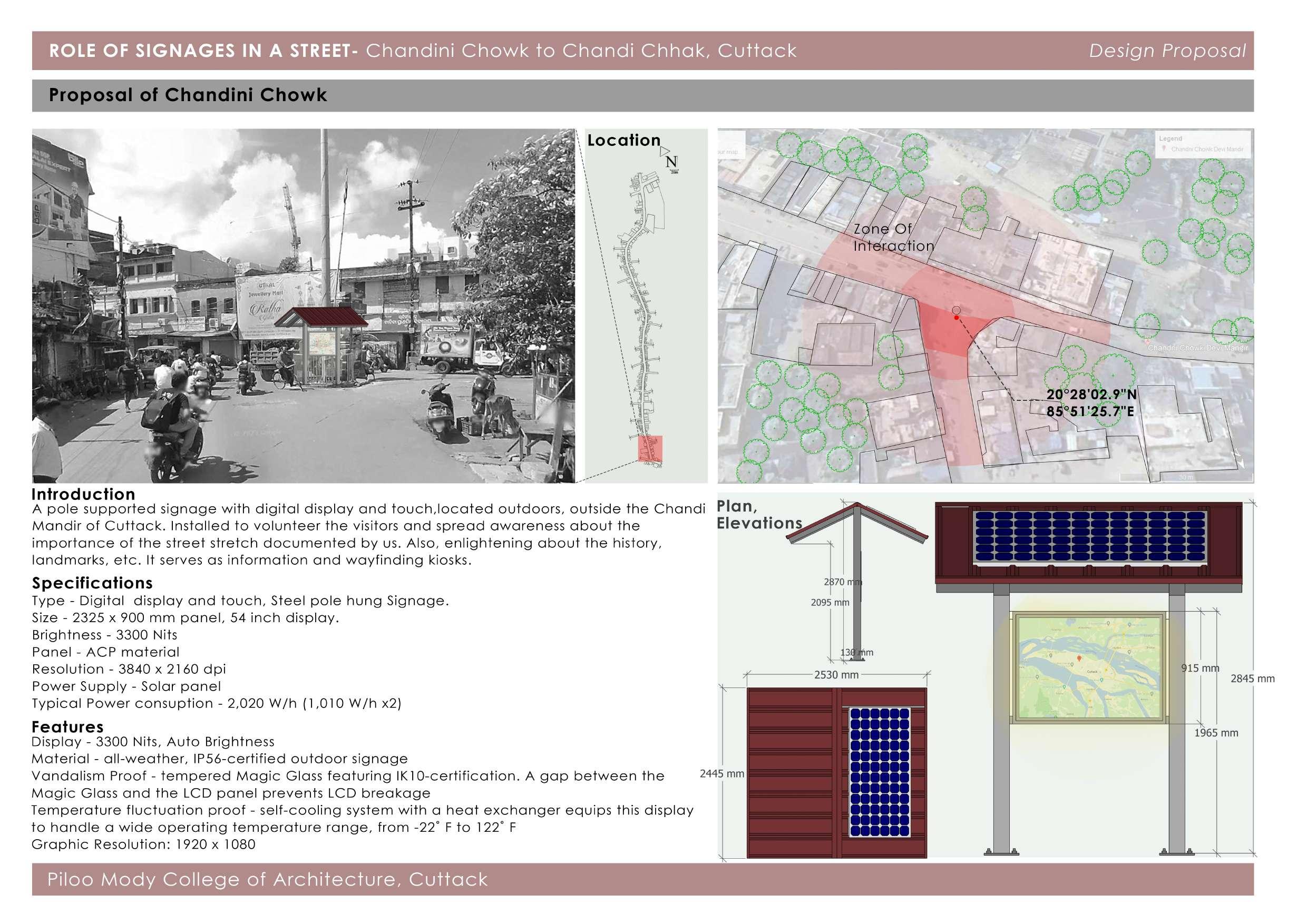
Task: Click the Plan, Elevations label
Action: click(758, 514)
